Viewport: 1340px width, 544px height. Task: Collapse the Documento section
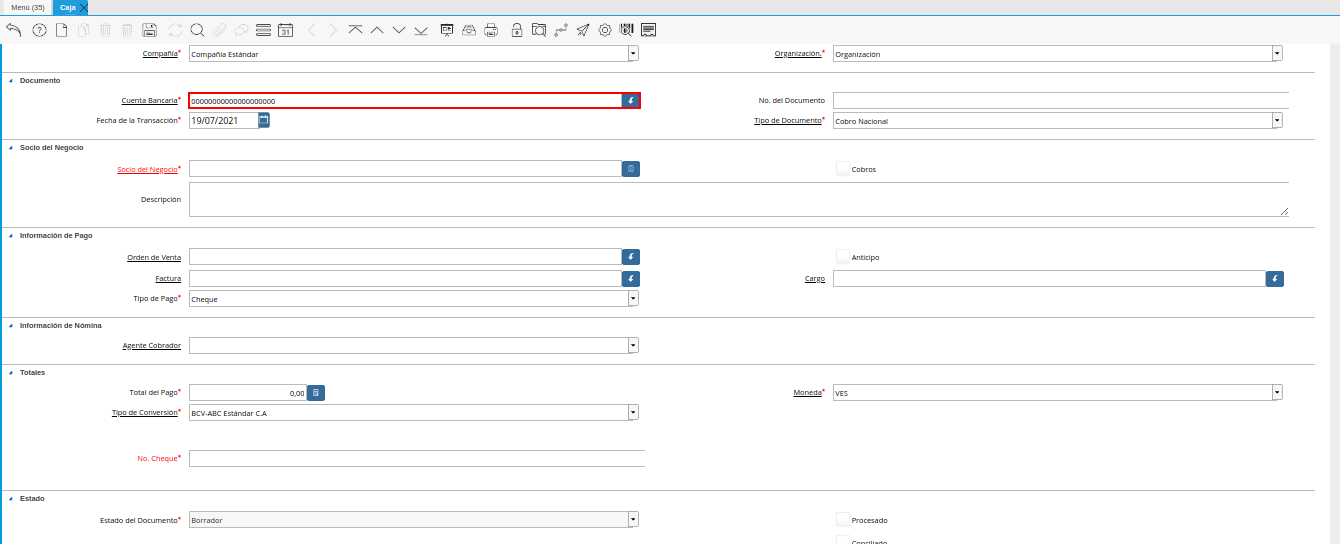(11, 80)
